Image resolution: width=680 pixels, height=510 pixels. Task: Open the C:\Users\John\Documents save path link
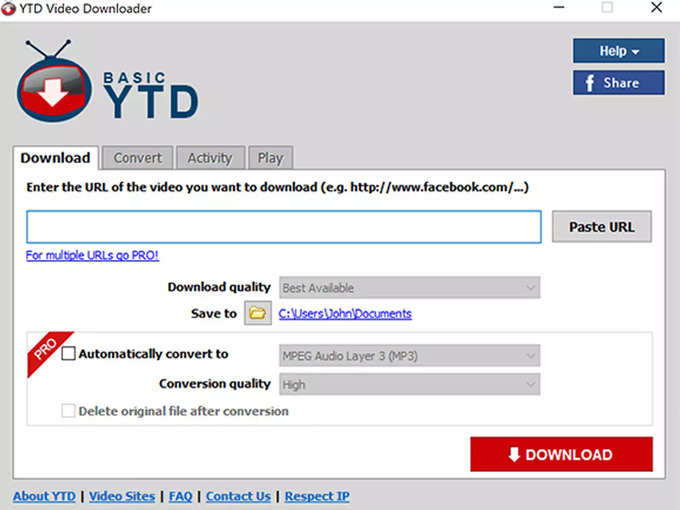345,313
